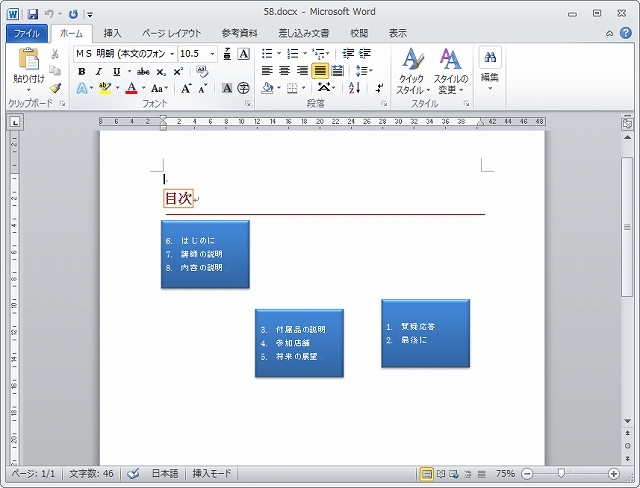The height and width of the screenshot is (488, 640).
Task: Open the Word Help question mark icon
Action: 625,33
